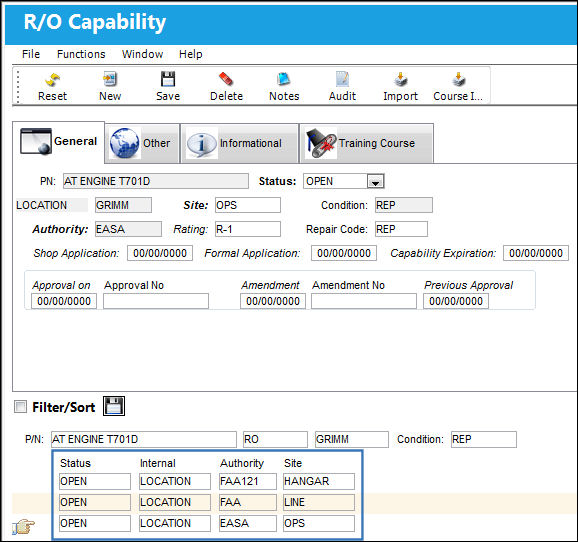Switch to the Other tab

click(142, 143)
